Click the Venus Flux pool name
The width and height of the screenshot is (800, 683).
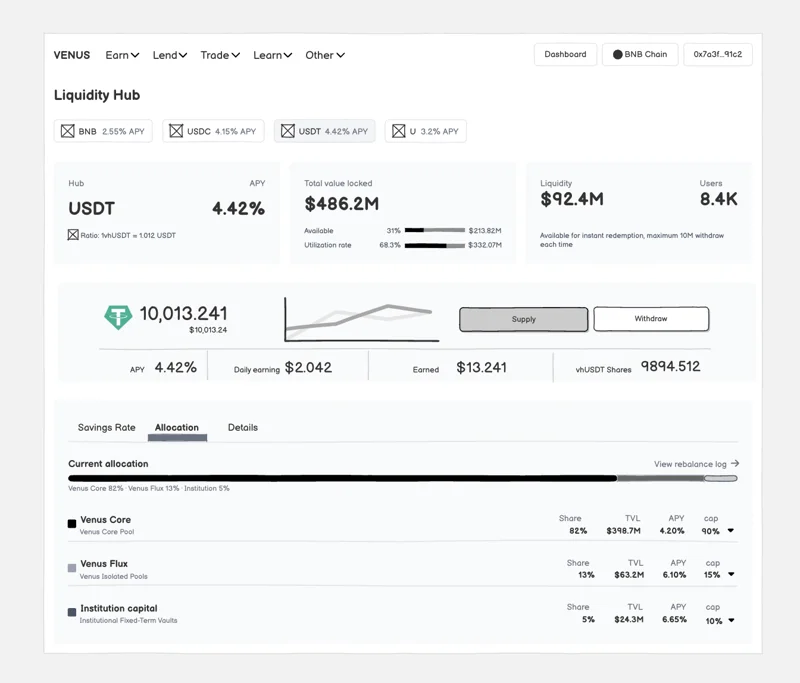[104, 564]
